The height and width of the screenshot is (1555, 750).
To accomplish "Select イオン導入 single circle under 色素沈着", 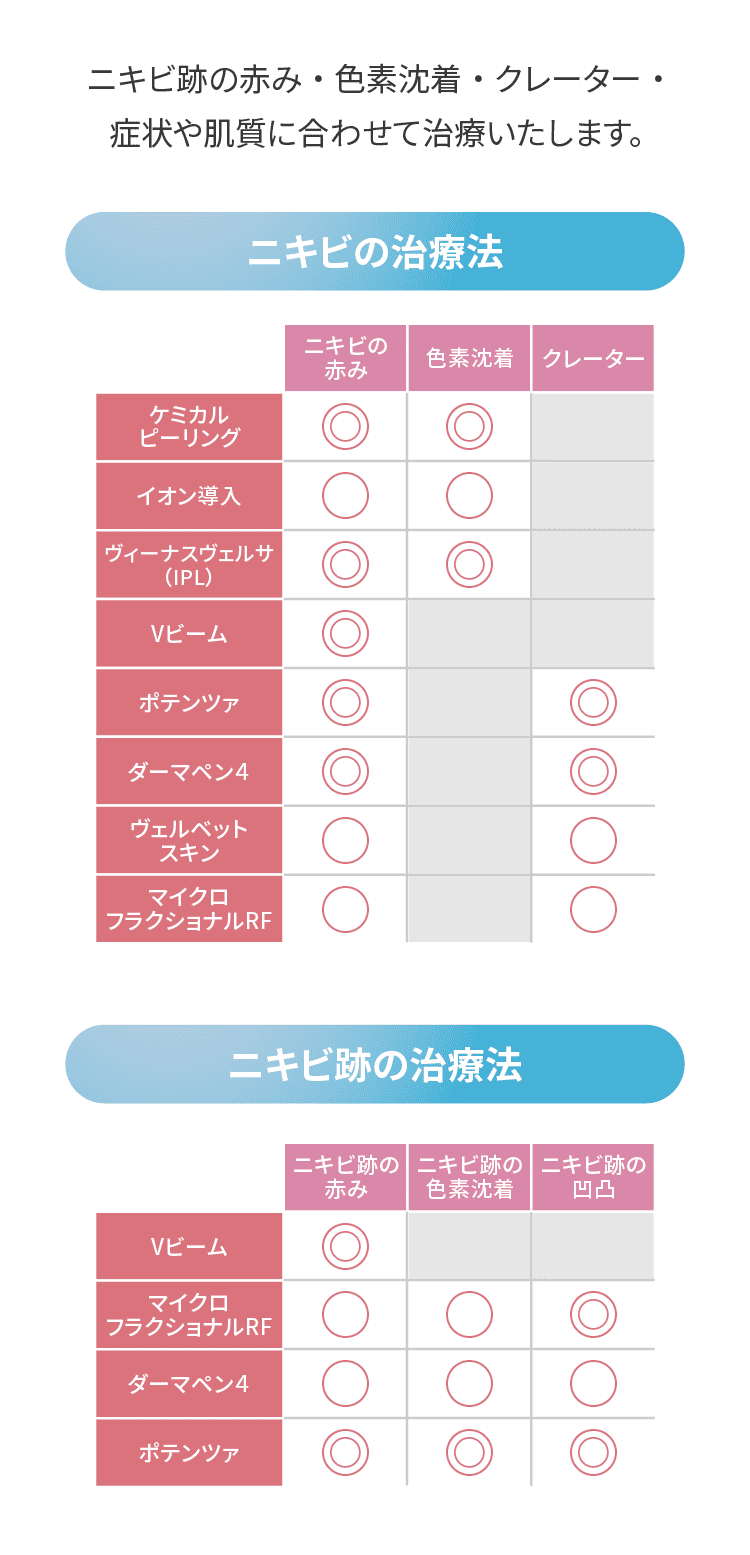I will (x=469, y=496).
